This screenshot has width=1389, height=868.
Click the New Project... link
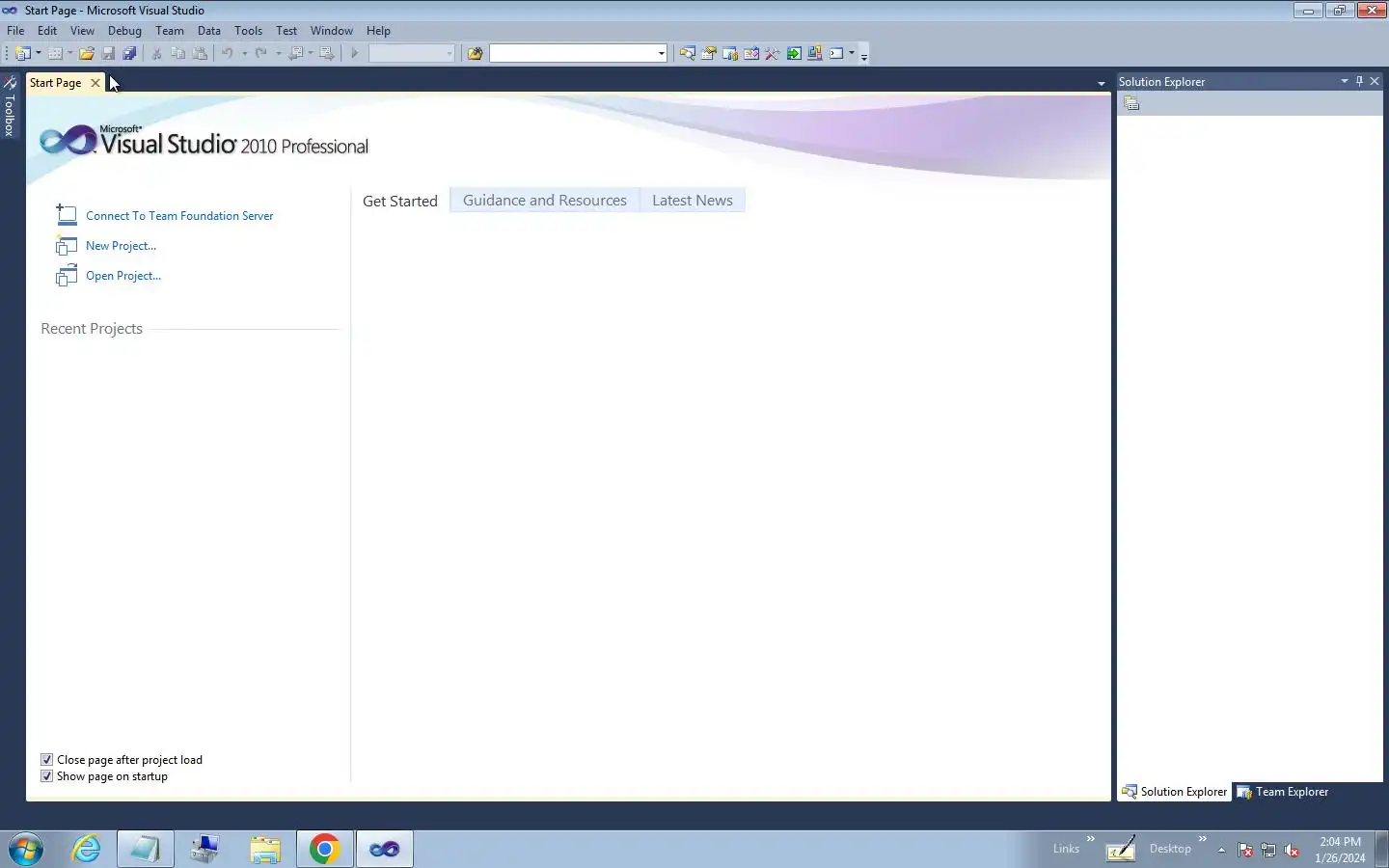(x=121, y=246)
